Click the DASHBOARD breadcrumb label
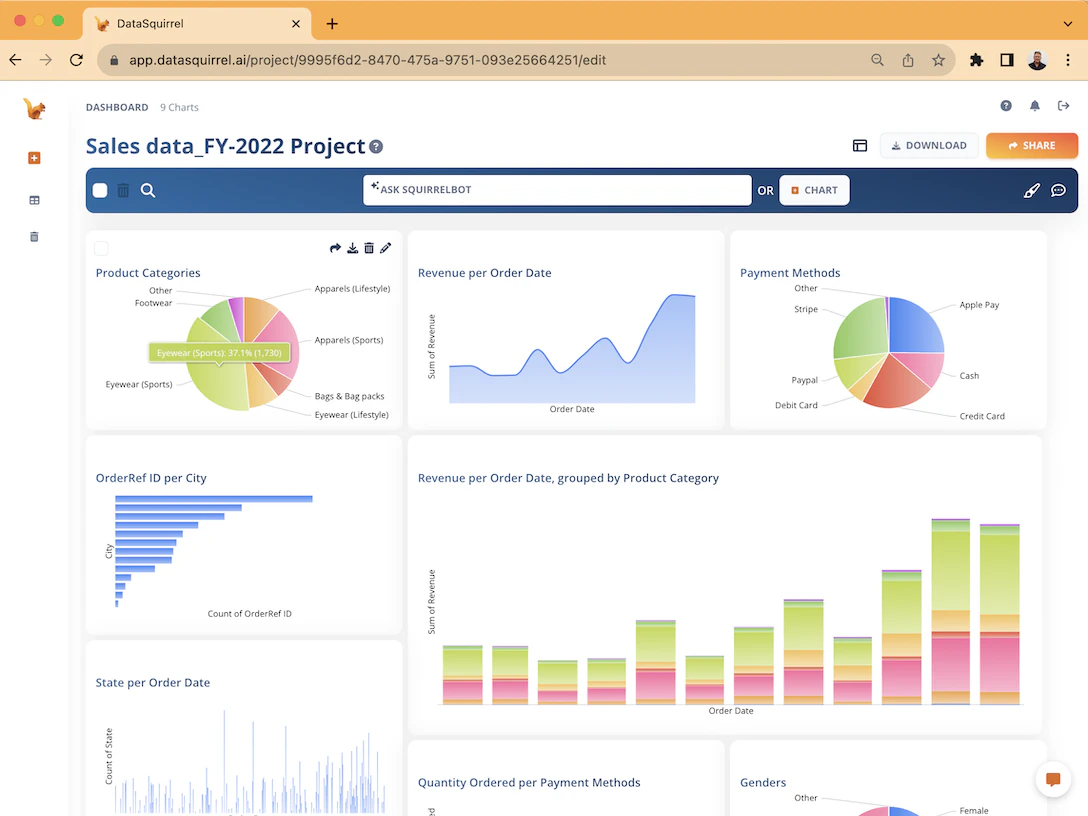1088x816 pixels. 117,108
